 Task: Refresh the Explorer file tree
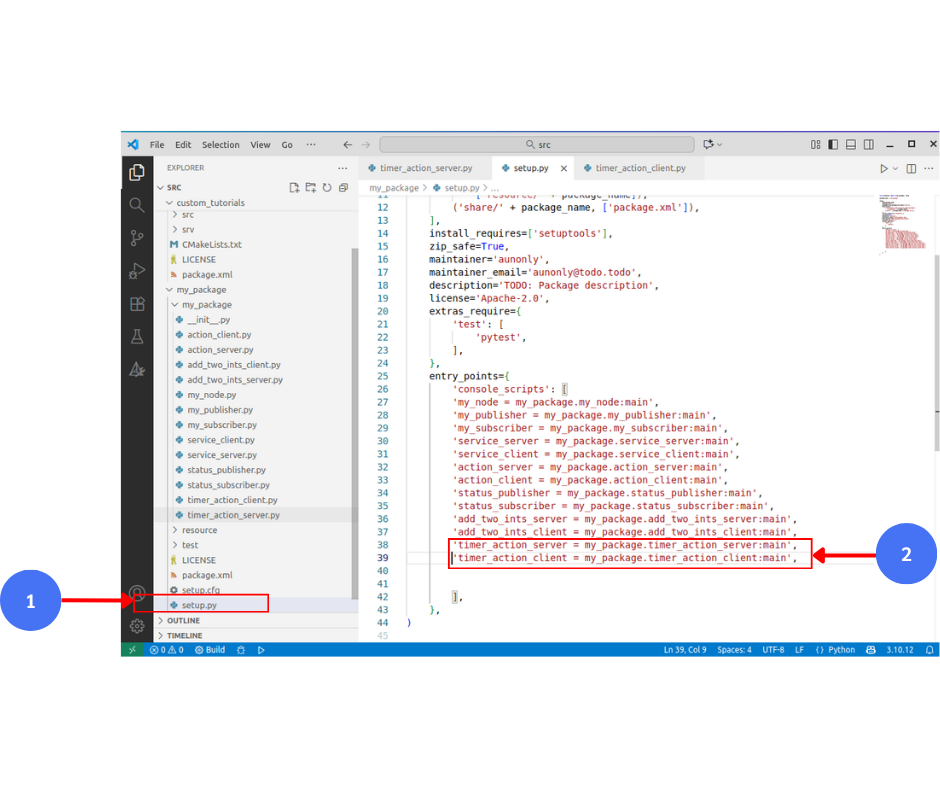click(327, 187)
